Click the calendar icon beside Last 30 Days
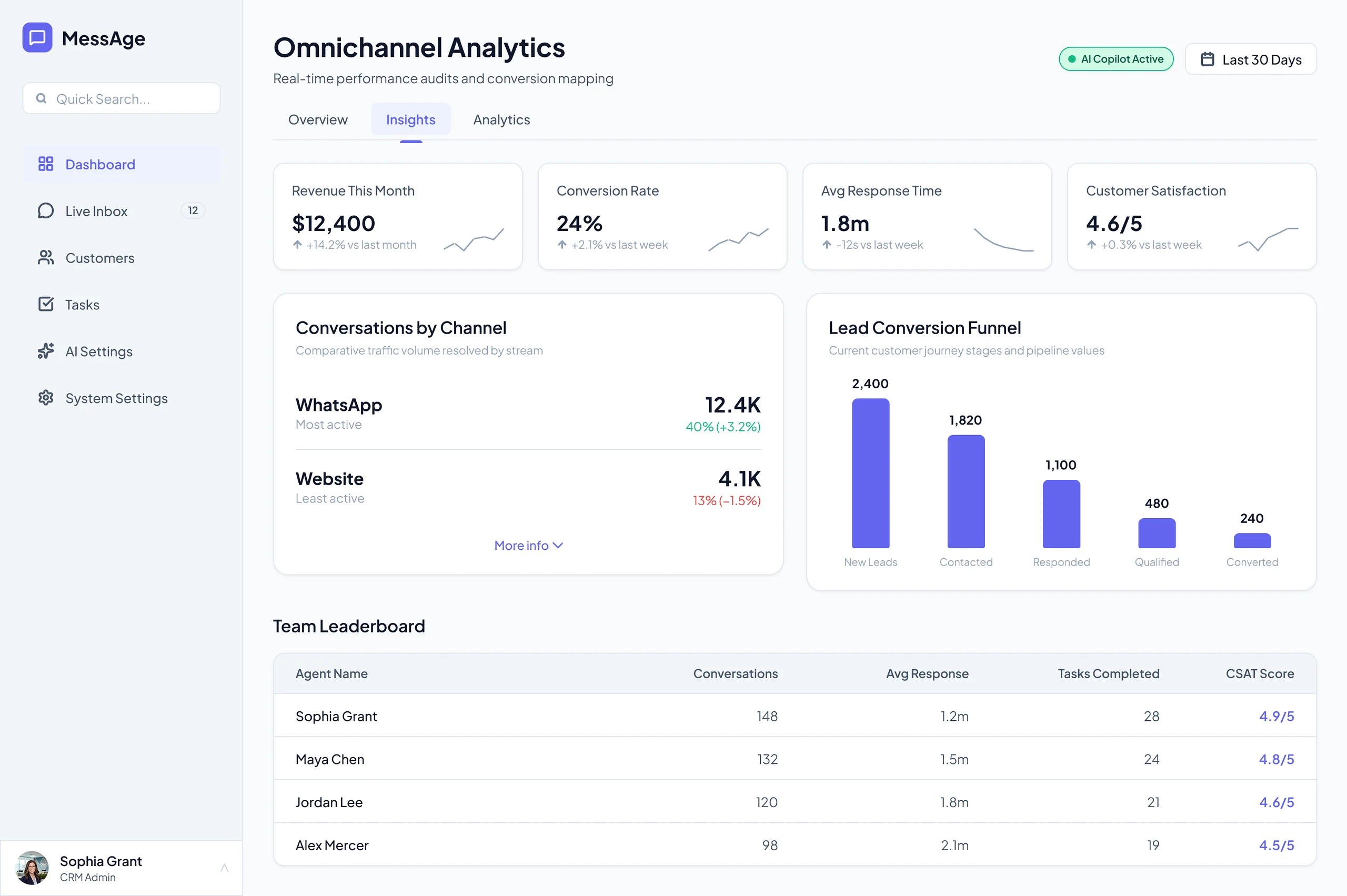The width and height of the screenshot is (1347, 896). pyautogui.click(x=1207, y=59)
